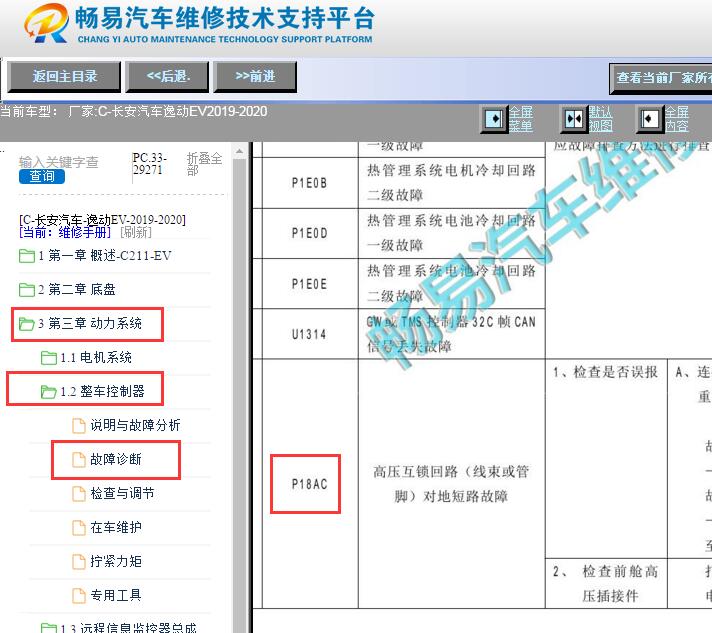
Task: Open folder icon of 第二章 底盘
Action: tap(27, 290)
